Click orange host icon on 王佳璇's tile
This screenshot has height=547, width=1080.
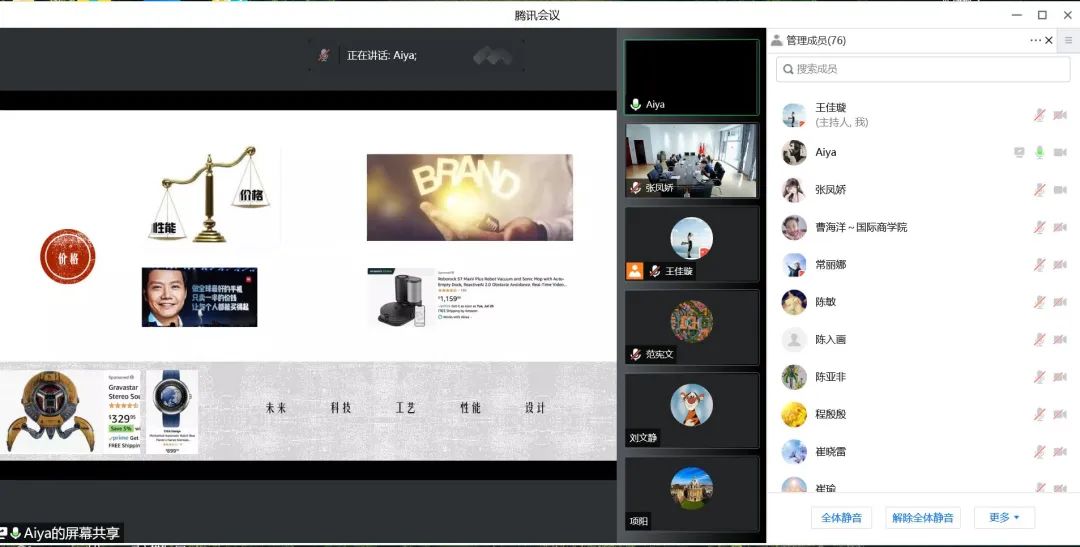[x=634, y=271]
